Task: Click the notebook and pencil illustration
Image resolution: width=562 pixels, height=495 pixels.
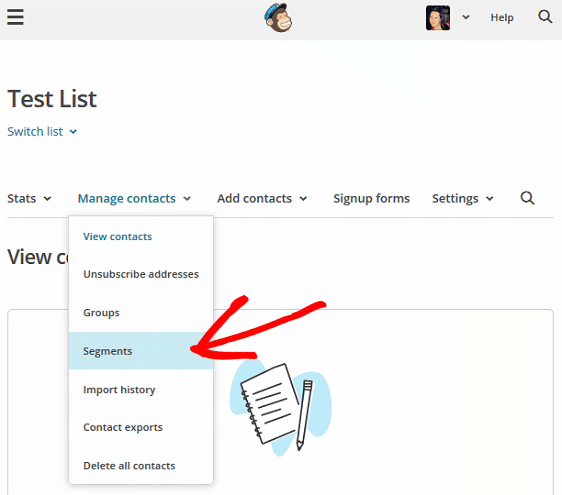Action: tap(281, 407)
